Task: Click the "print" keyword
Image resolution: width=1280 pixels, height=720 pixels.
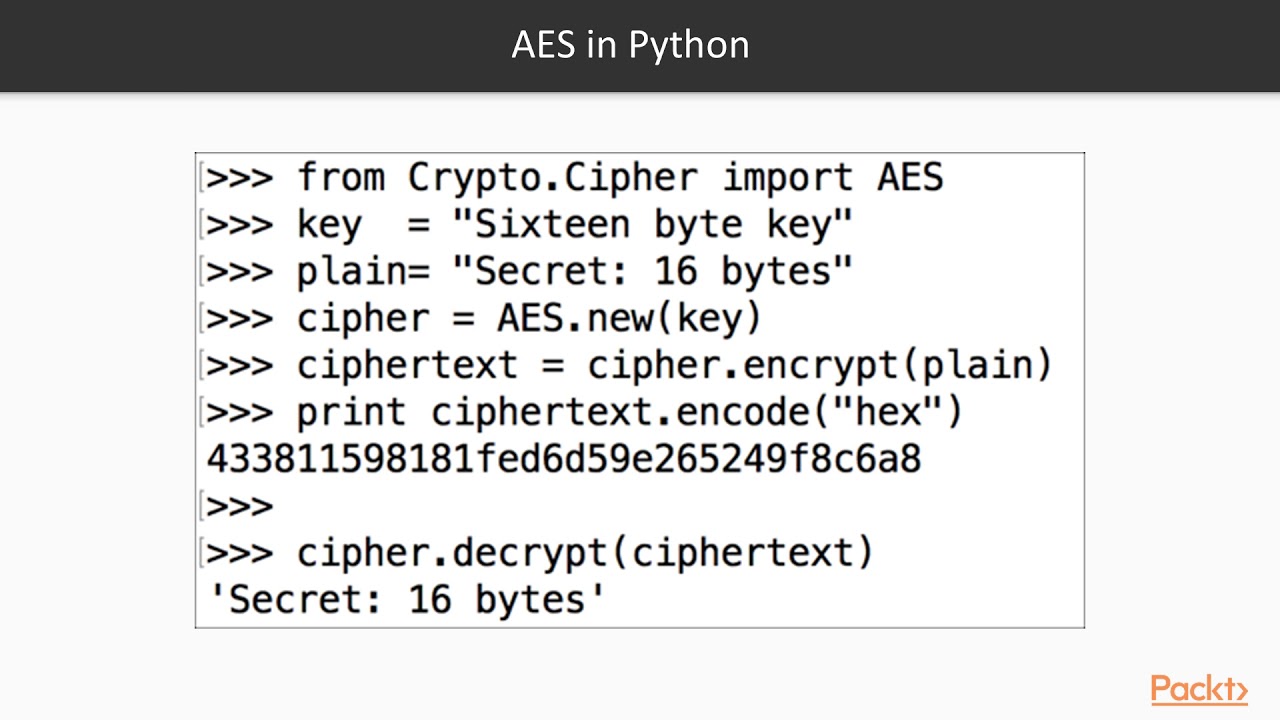Action: pos(351,412)
